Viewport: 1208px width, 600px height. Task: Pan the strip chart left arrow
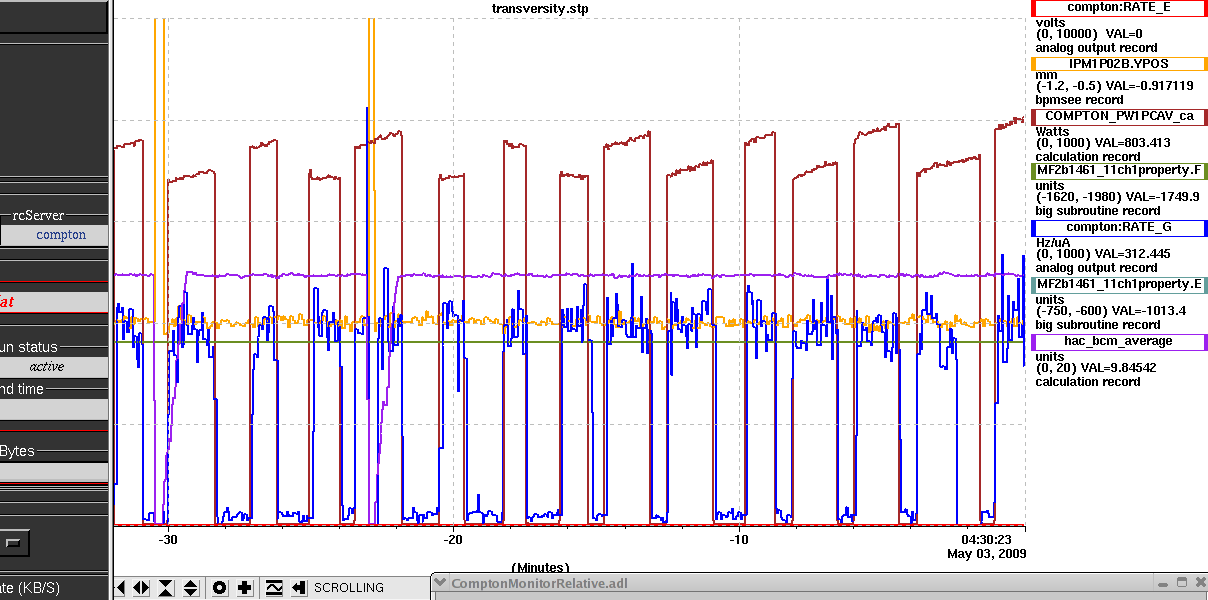121,588
